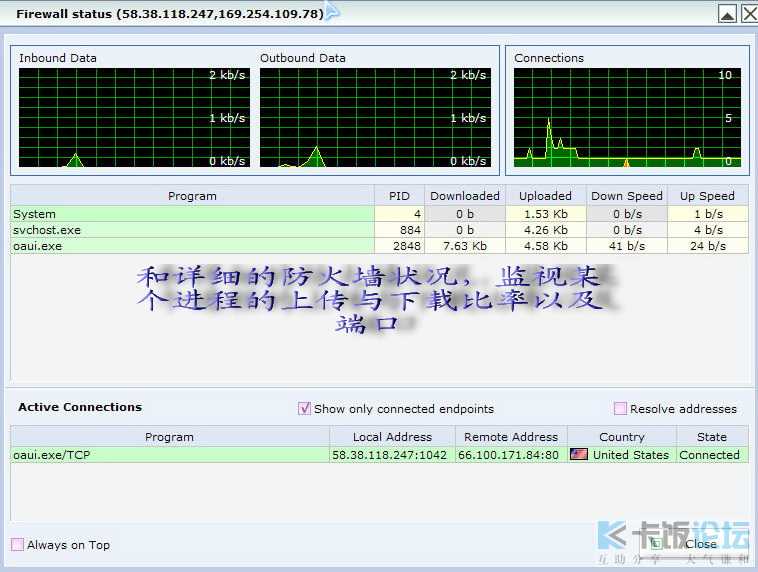Image resolution: width=758 pixels, height=572 pixels.
Task: Click remote address 66.100.171.84:80
Action: pos(508,455)
